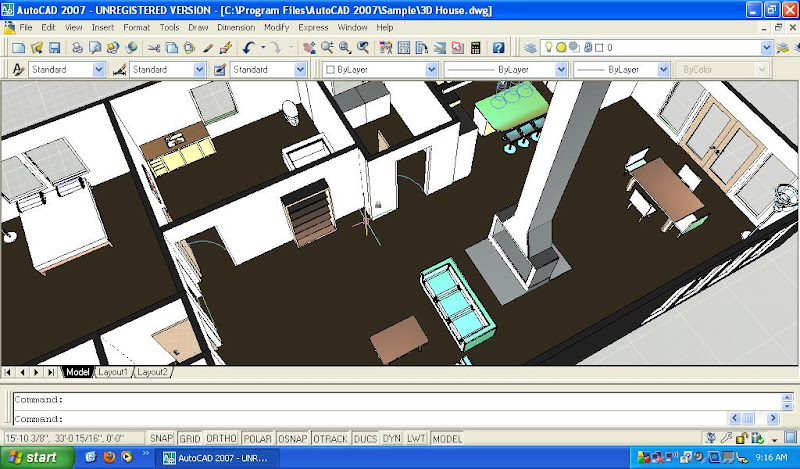Click the ByLayer lineweight selector

pyautogui.click(x=620, y=70)
